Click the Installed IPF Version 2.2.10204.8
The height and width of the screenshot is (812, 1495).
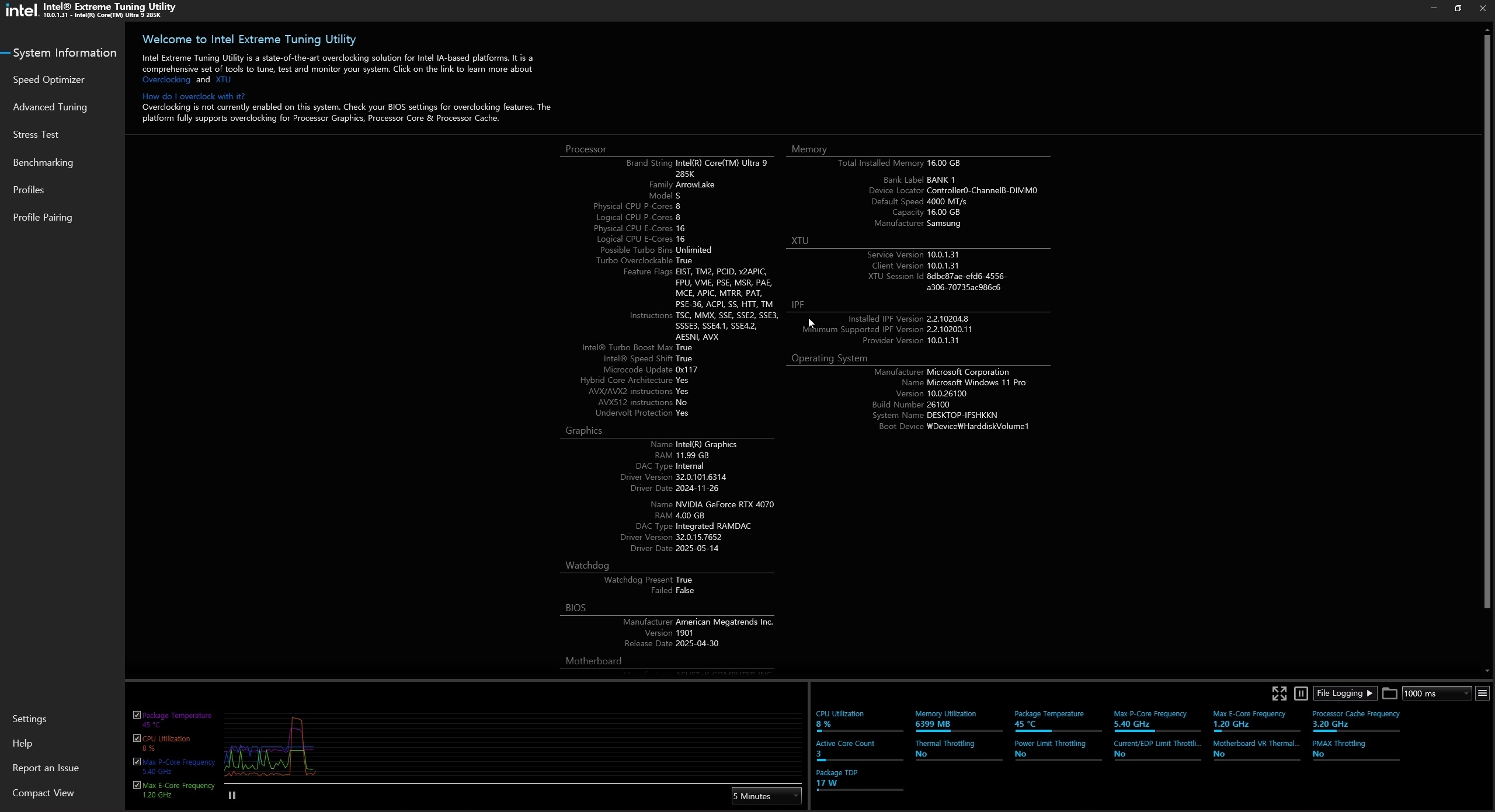[x=947, y=319]
